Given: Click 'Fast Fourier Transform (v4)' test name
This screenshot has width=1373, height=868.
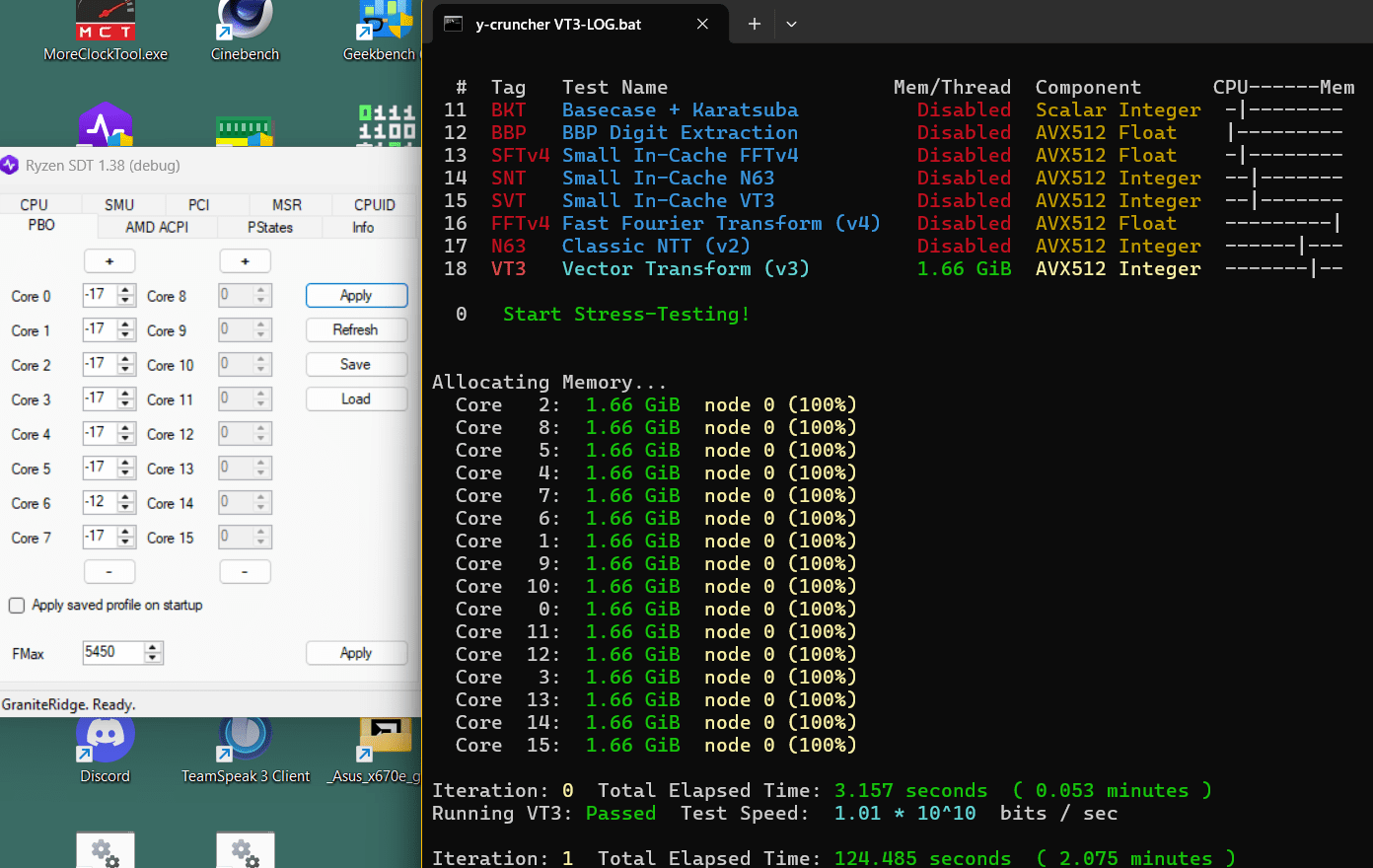Looking at the screenshot, I should click(x=721, y=223).
